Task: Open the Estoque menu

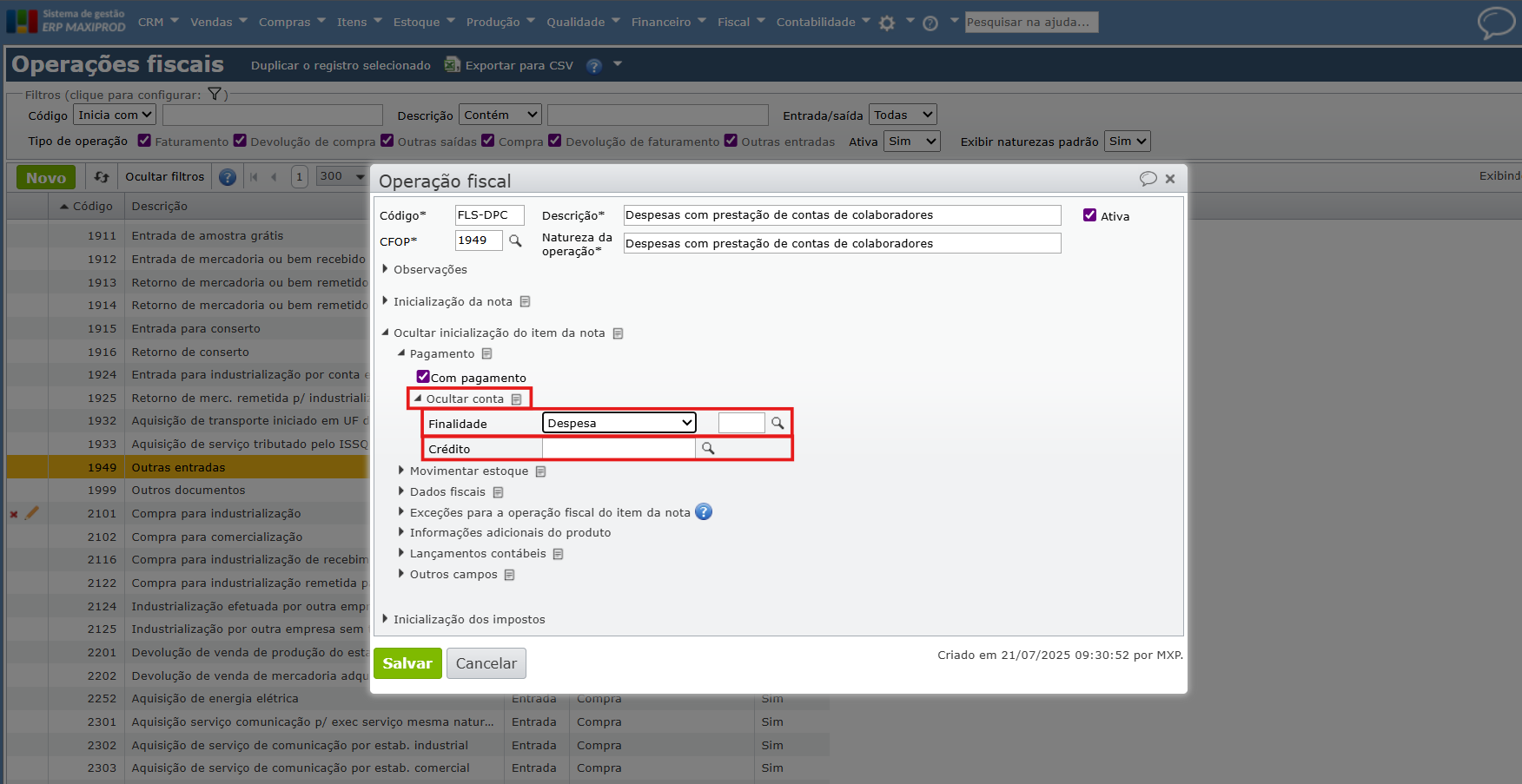Action: (424, 22)
